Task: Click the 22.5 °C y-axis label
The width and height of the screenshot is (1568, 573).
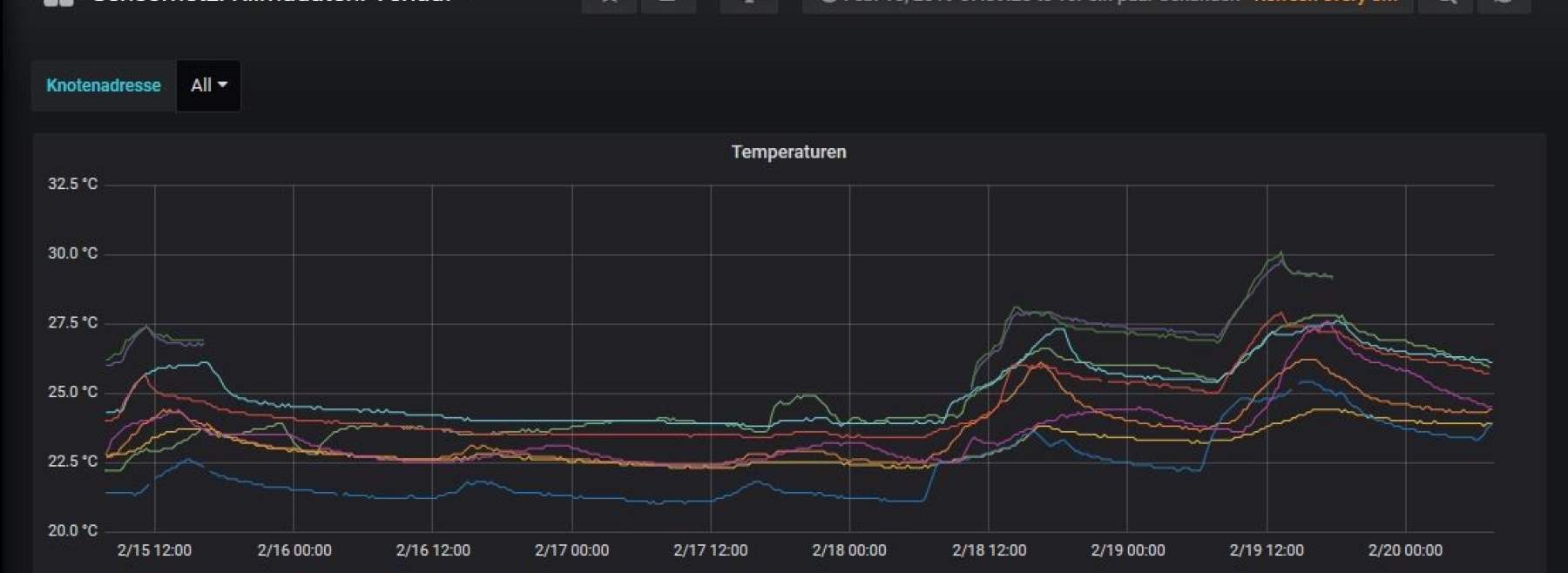Action: [72, 462]
